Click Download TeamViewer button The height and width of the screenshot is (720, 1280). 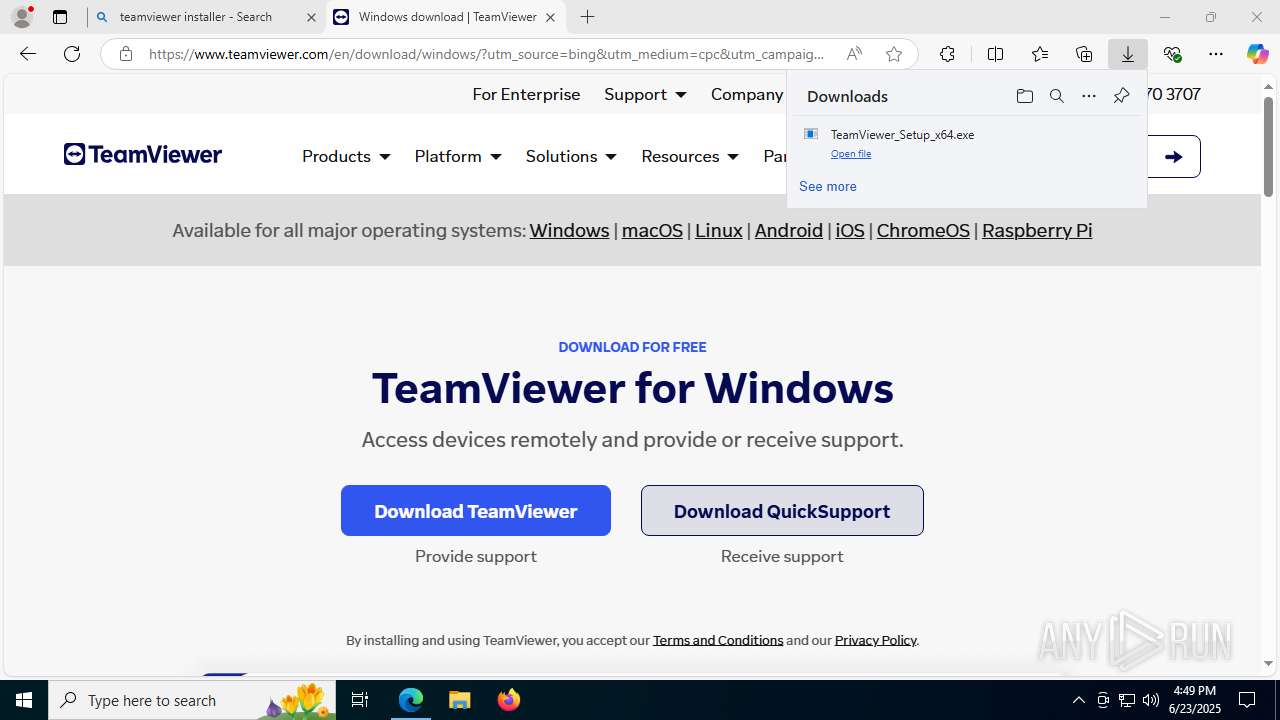(476, 511)
